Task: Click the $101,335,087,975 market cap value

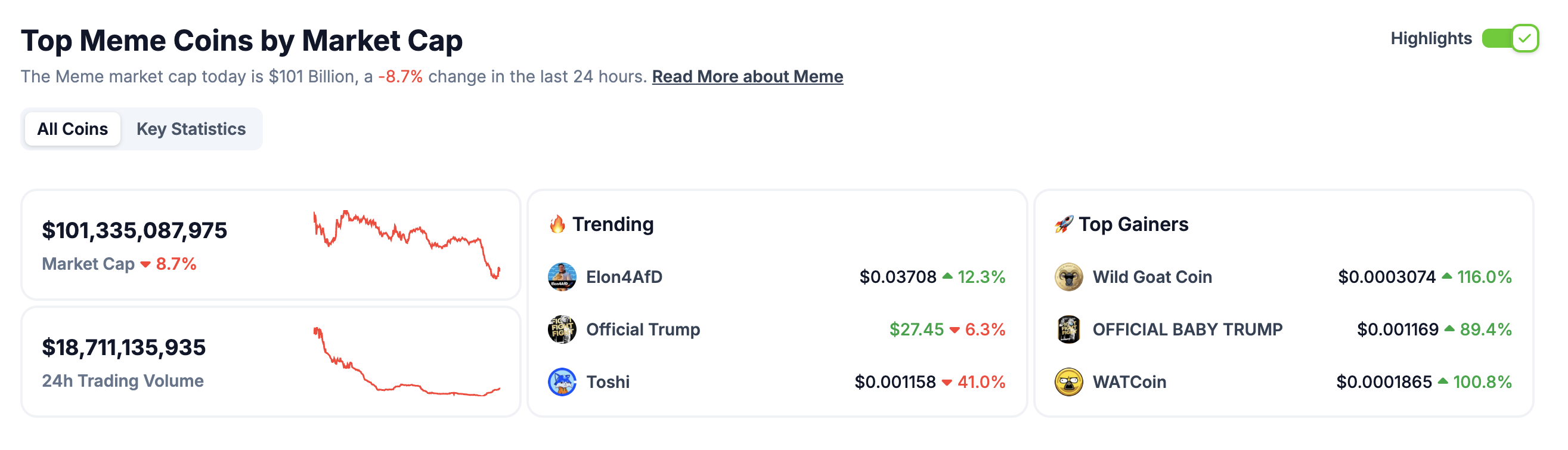Action: [135, 230]
